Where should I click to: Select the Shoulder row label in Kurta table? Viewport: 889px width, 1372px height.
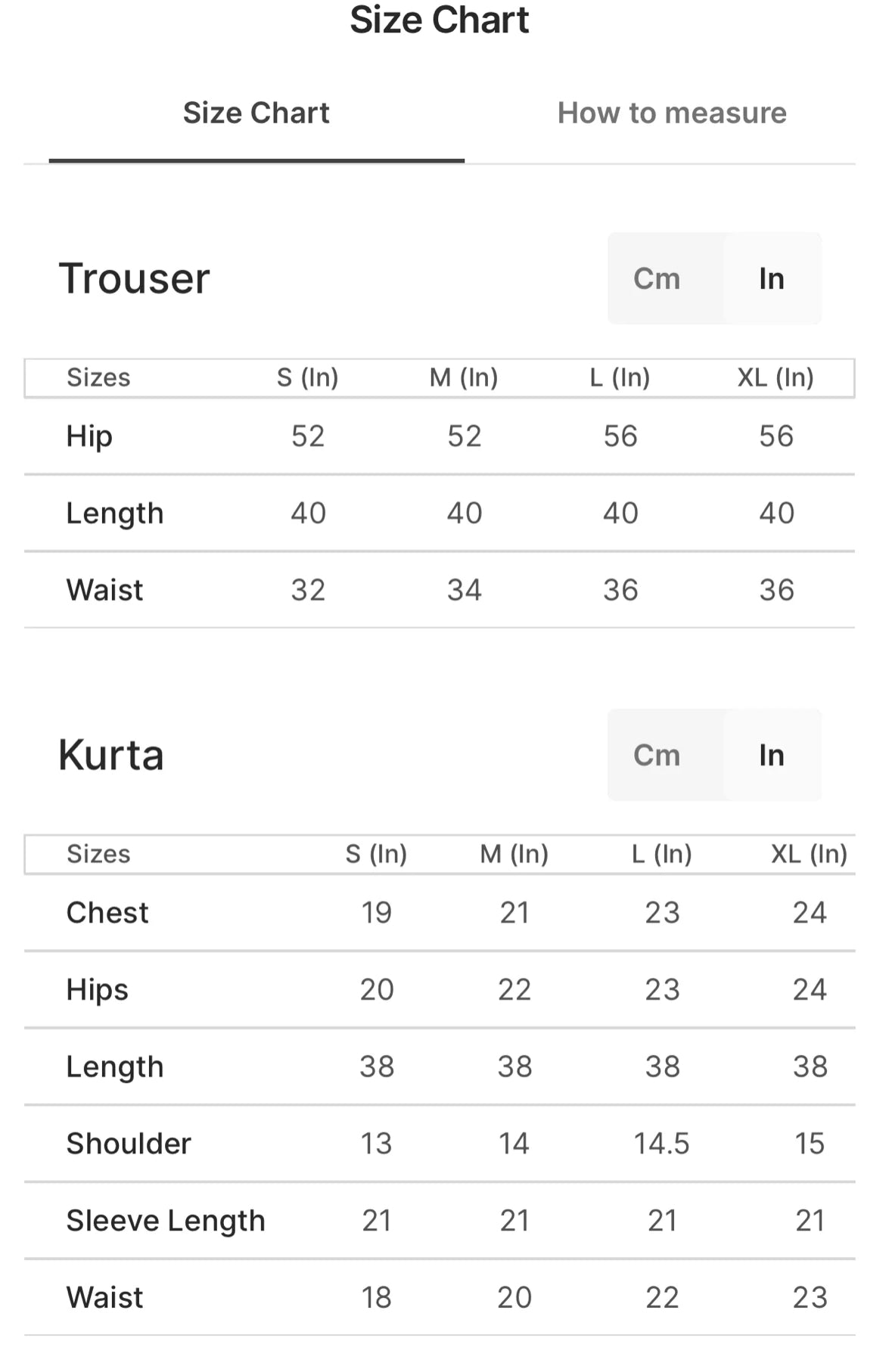(x=129, y=1144)
